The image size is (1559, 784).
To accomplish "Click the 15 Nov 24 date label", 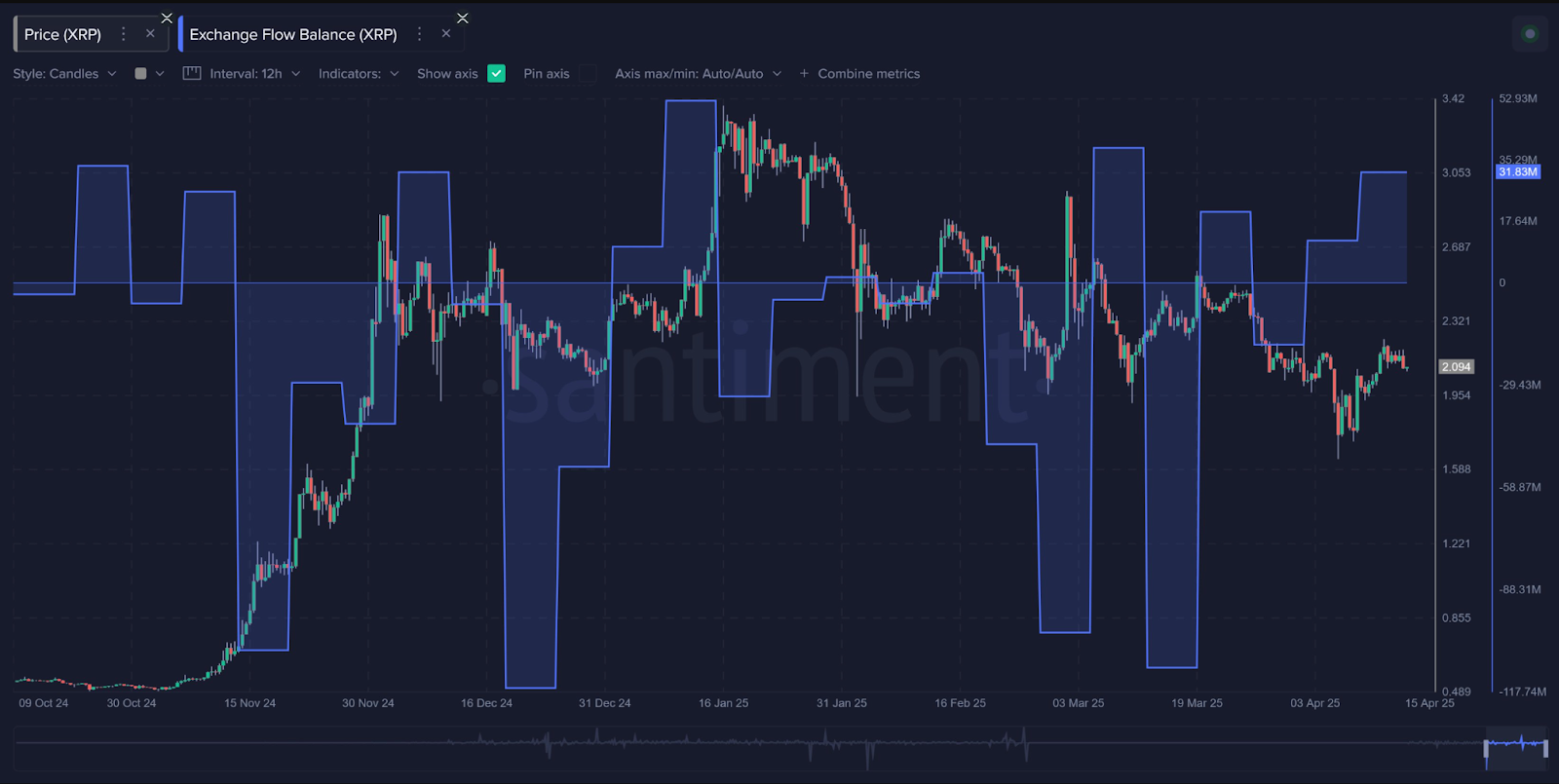I will click(249, 703).
